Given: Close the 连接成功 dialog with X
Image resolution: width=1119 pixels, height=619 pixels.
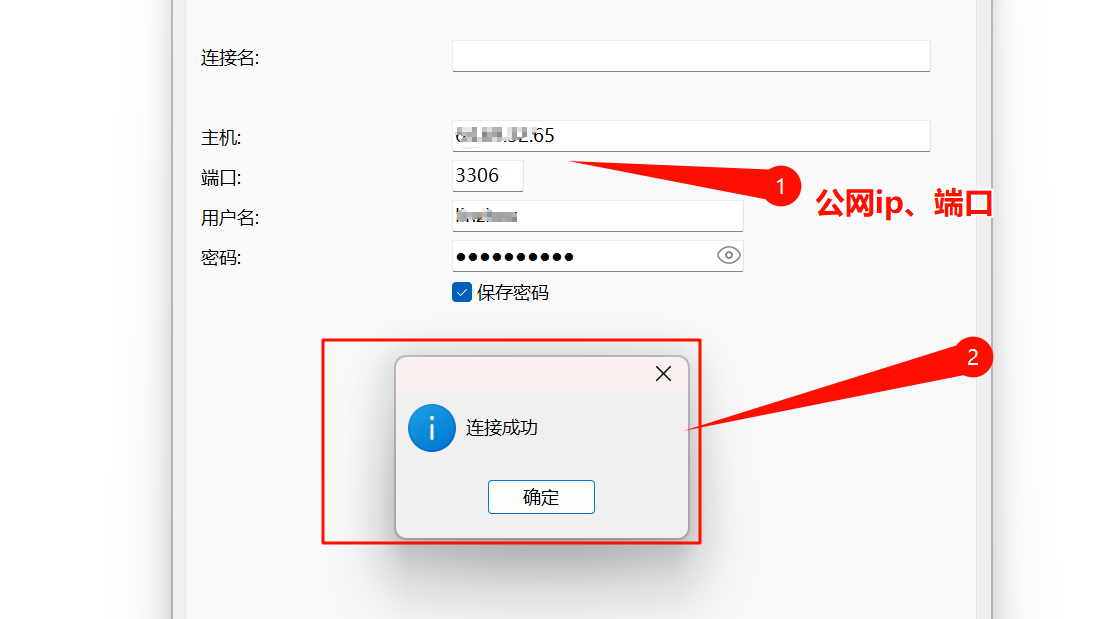Looking at the screenshot, I should [x=663, y=373].
